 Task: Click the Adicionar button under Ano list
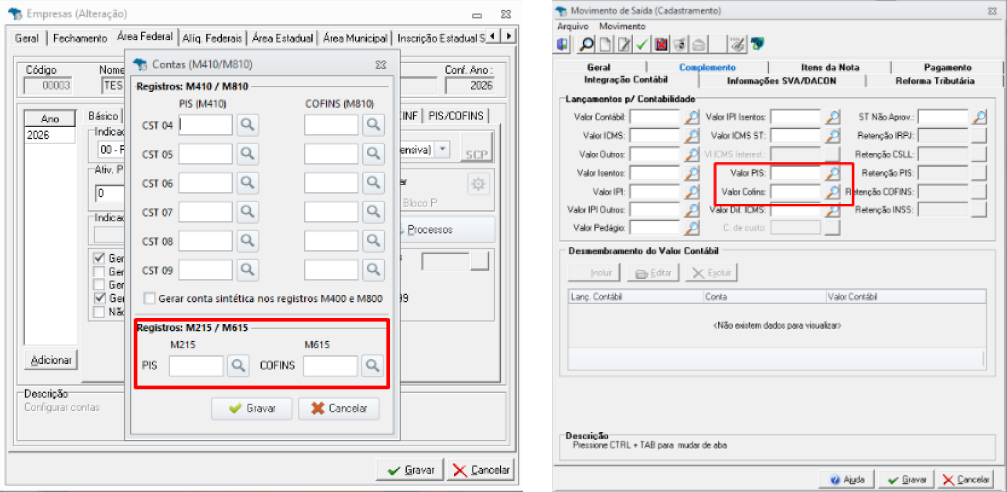pyautogui.click(x=51, y=360)
